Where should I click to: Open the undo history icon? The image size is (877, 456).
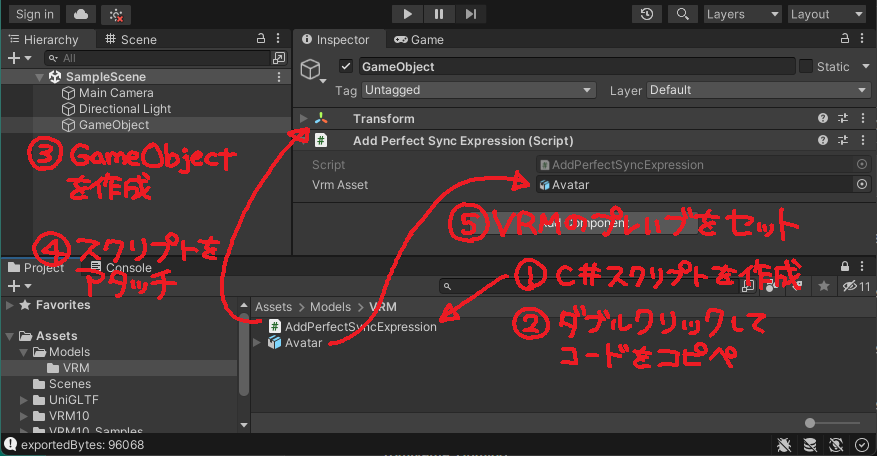(x=648, y=14)
